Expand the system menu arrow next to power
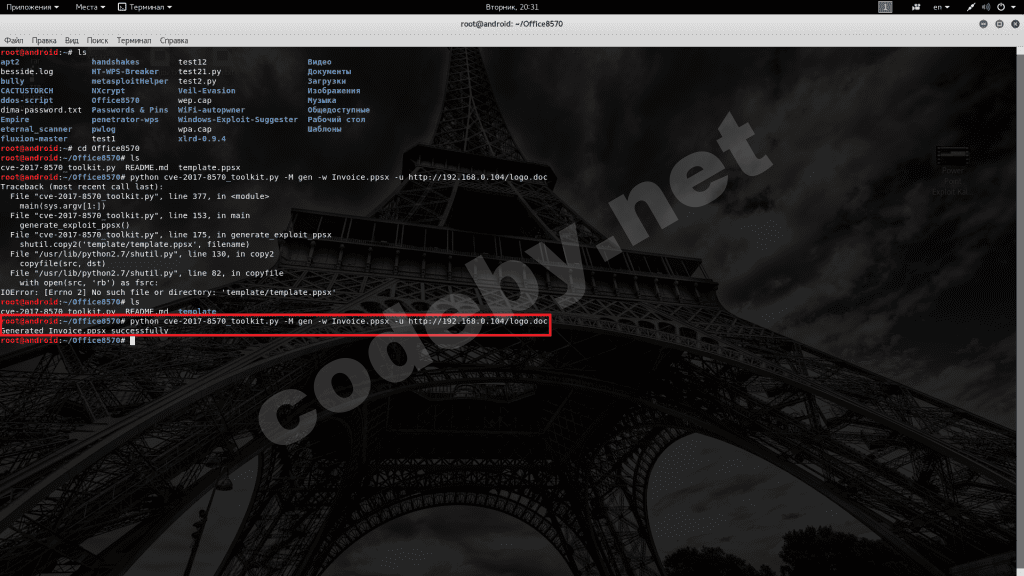1024x576 pixels. click(x=1013, y=7)
